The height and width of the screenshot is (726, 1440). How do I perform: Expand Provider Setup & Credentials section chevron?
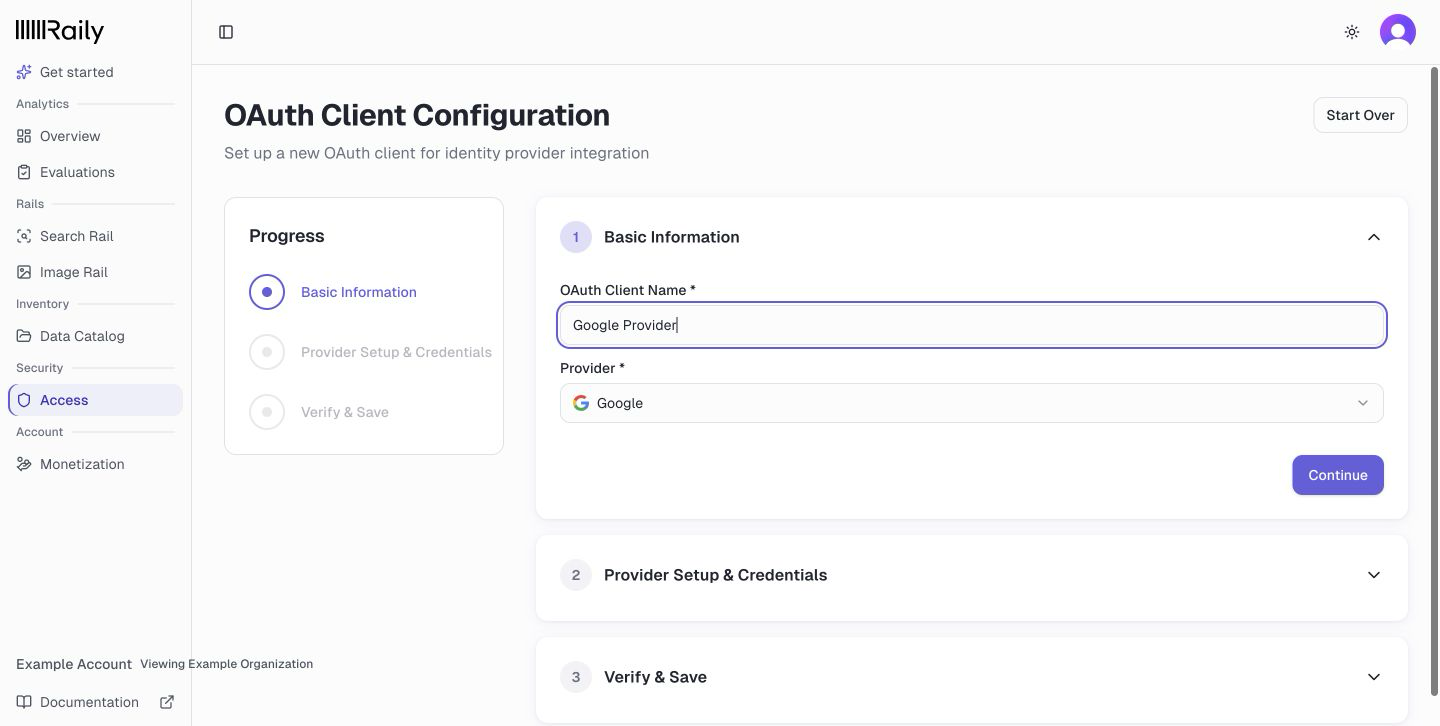(x=1374, y=575)
